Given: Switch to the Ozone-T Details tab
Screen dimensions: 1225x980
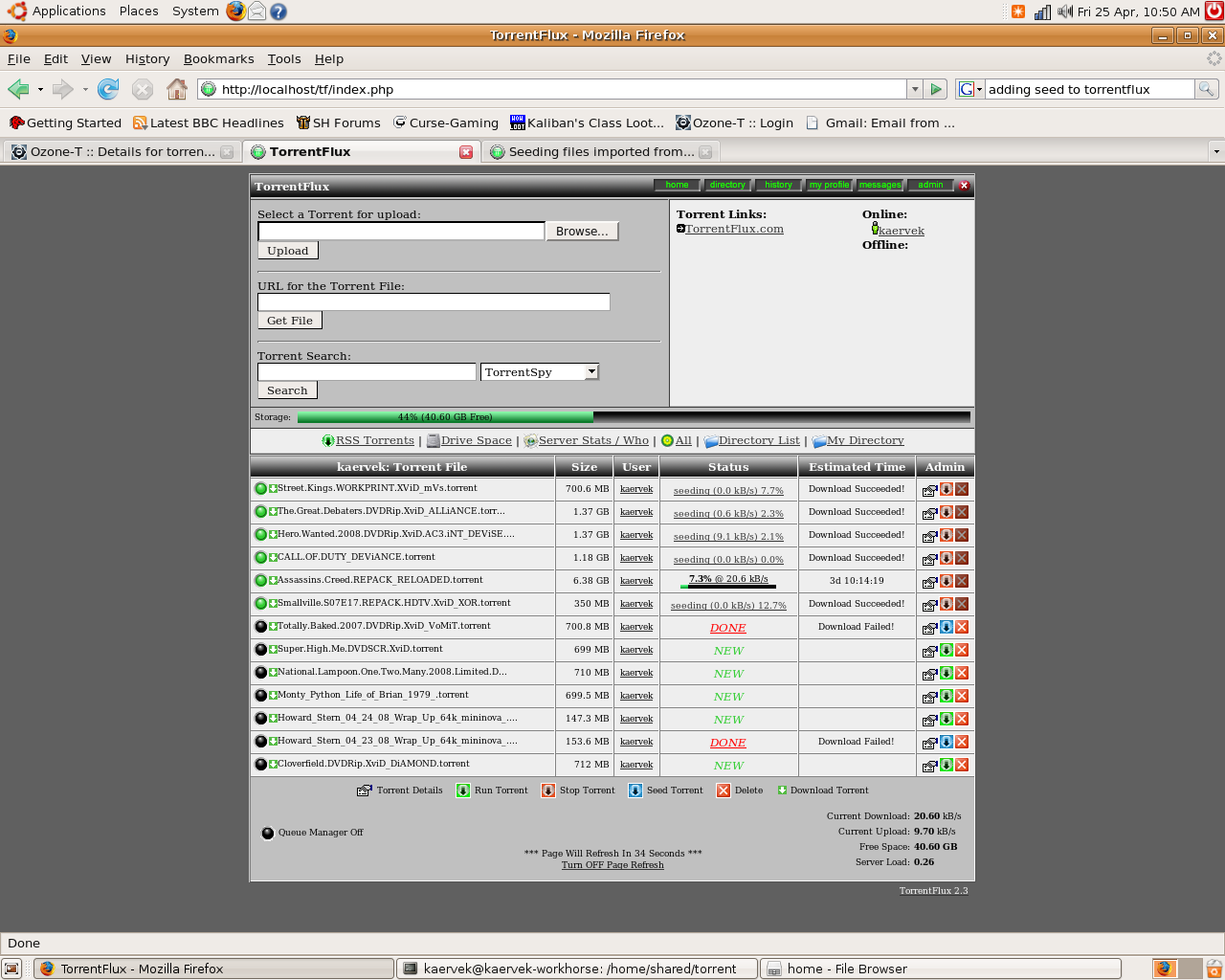Looking at the screenshot, I should click(121, 151).
